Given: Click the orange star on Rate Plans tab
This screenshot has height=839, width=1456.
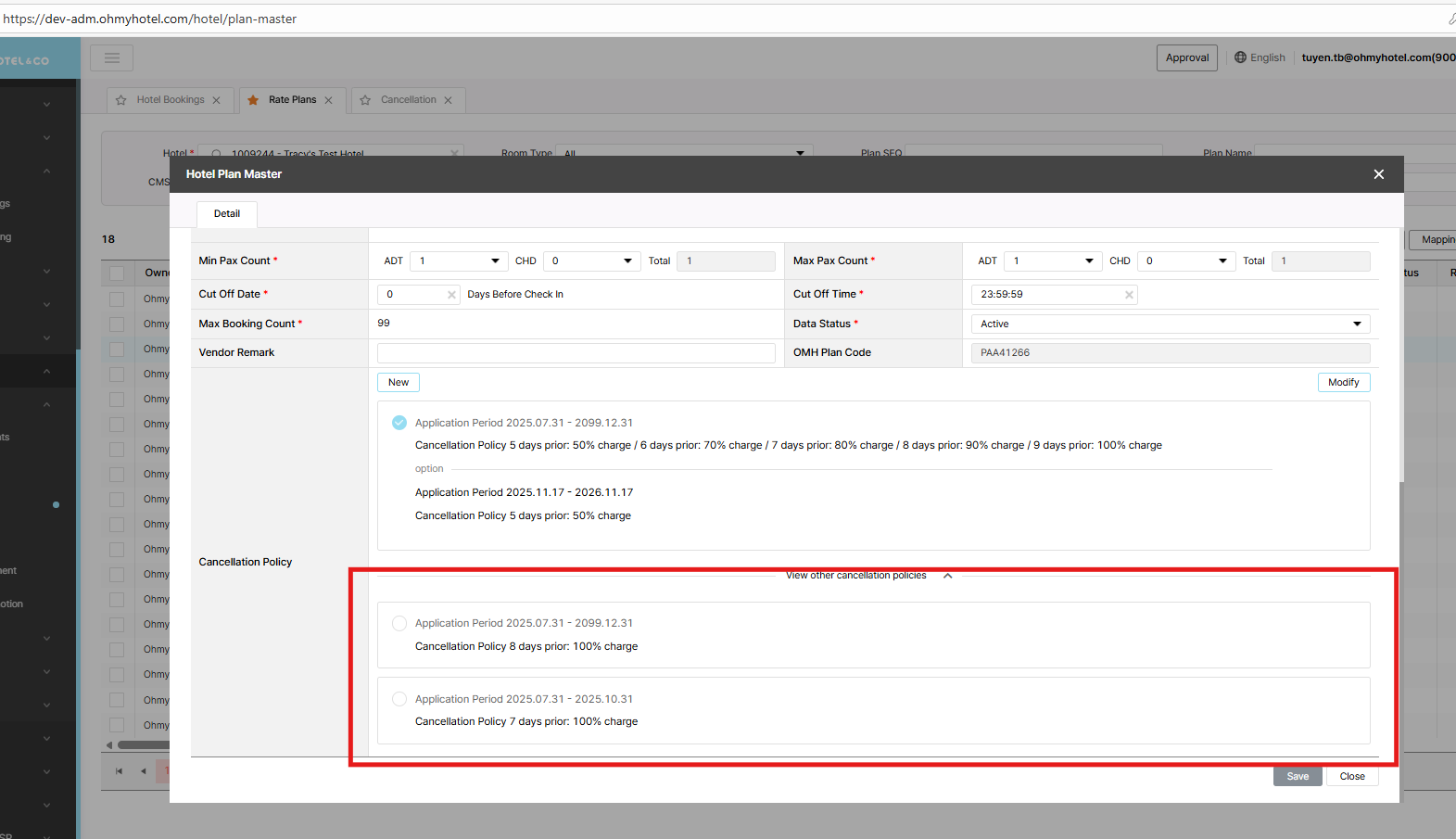Looking at the screenshot, I should pos(253,100).
